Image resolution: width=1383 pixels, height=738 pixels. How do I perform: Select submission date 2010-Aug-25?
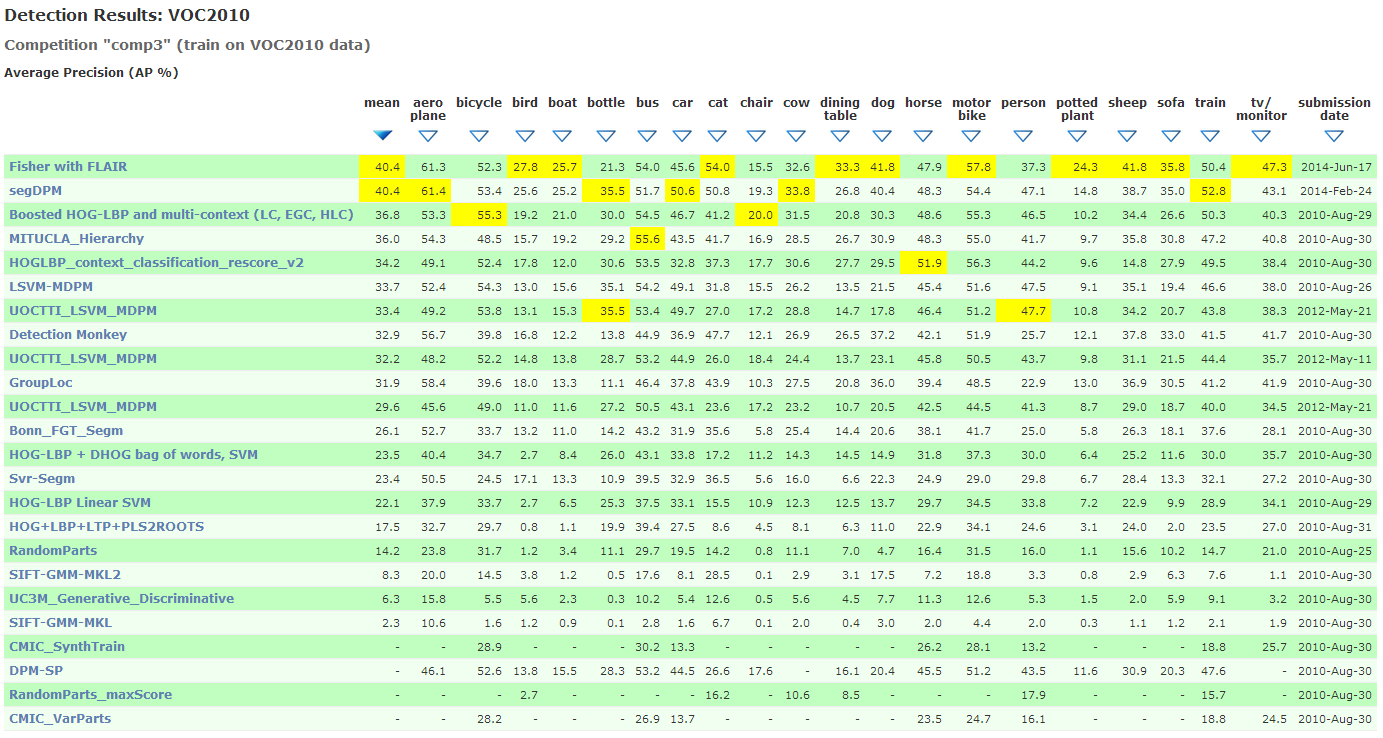coord(1336,551)
